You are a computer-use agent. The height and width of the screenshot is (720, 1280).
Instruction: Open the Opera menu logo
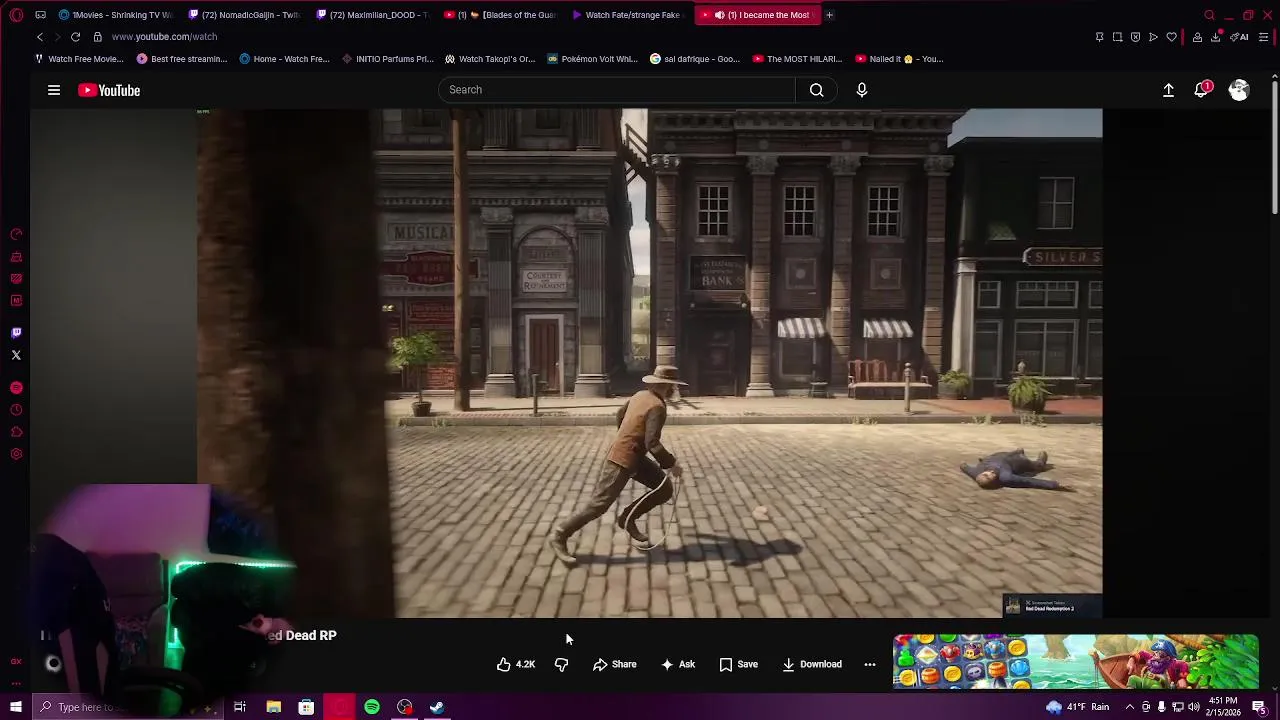point(16,15)
